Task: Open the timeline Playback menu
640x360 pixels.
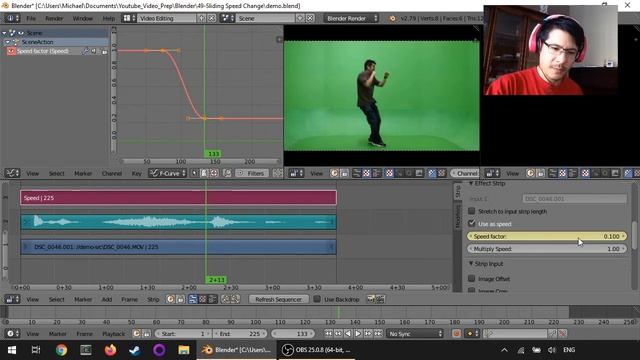Action: 113,334
